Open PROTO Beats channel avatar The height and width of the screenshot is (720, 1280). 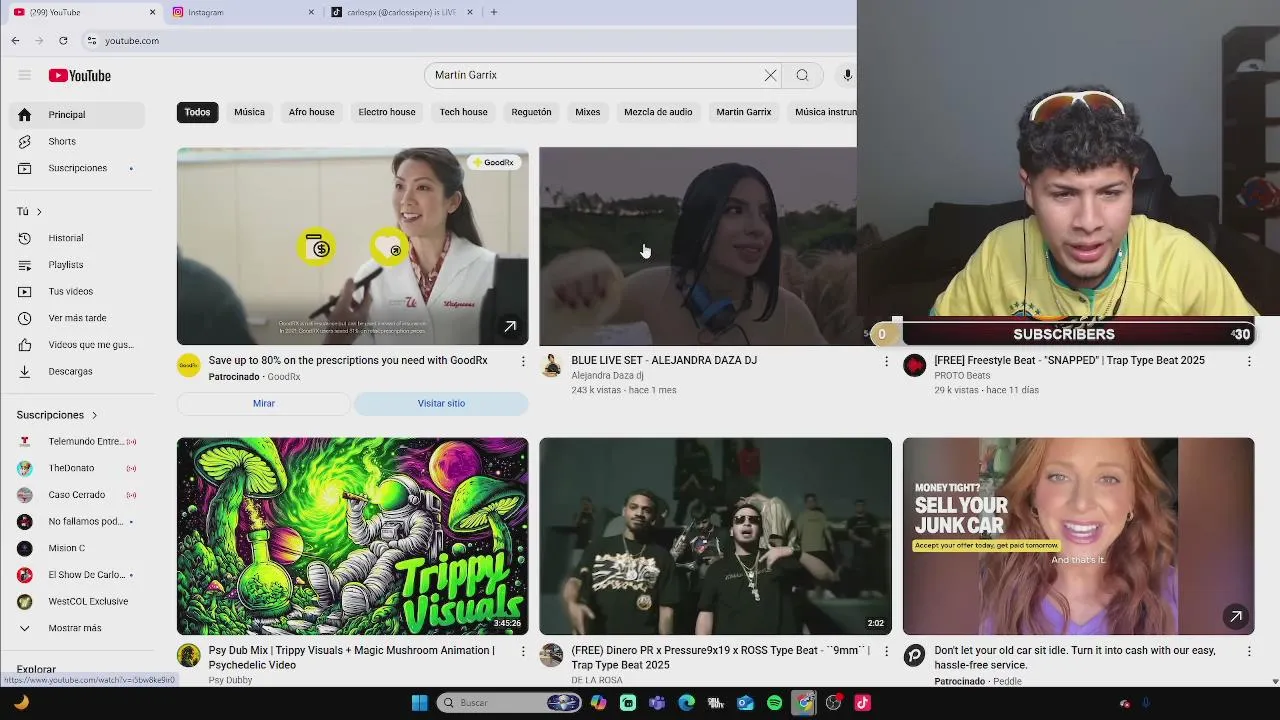pos(914,365)
